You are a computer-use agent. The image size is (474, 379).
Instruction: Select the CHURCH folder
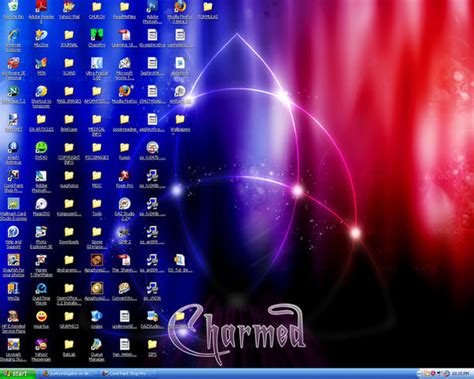[97, 9]
